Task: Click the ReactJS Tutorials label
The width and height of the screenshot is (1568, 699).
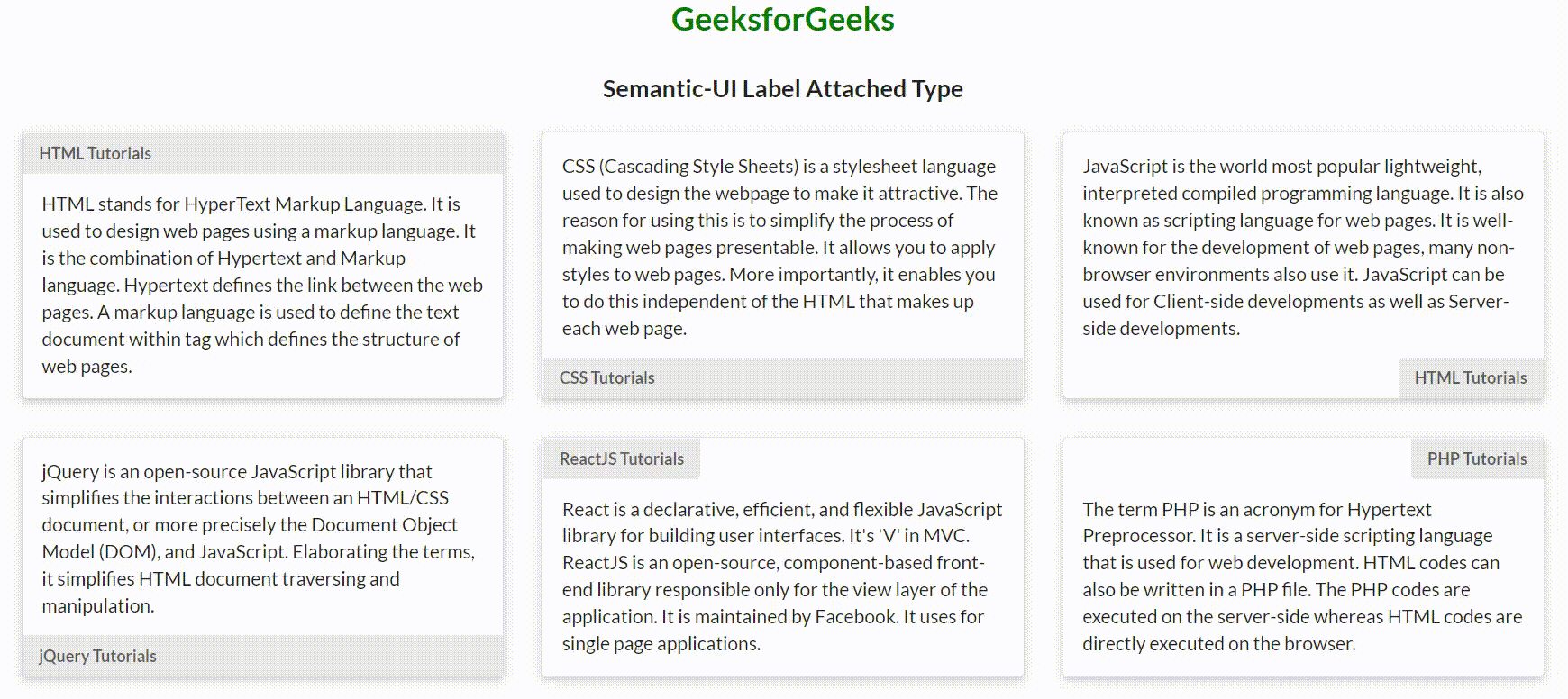Action: pos(621,458)
